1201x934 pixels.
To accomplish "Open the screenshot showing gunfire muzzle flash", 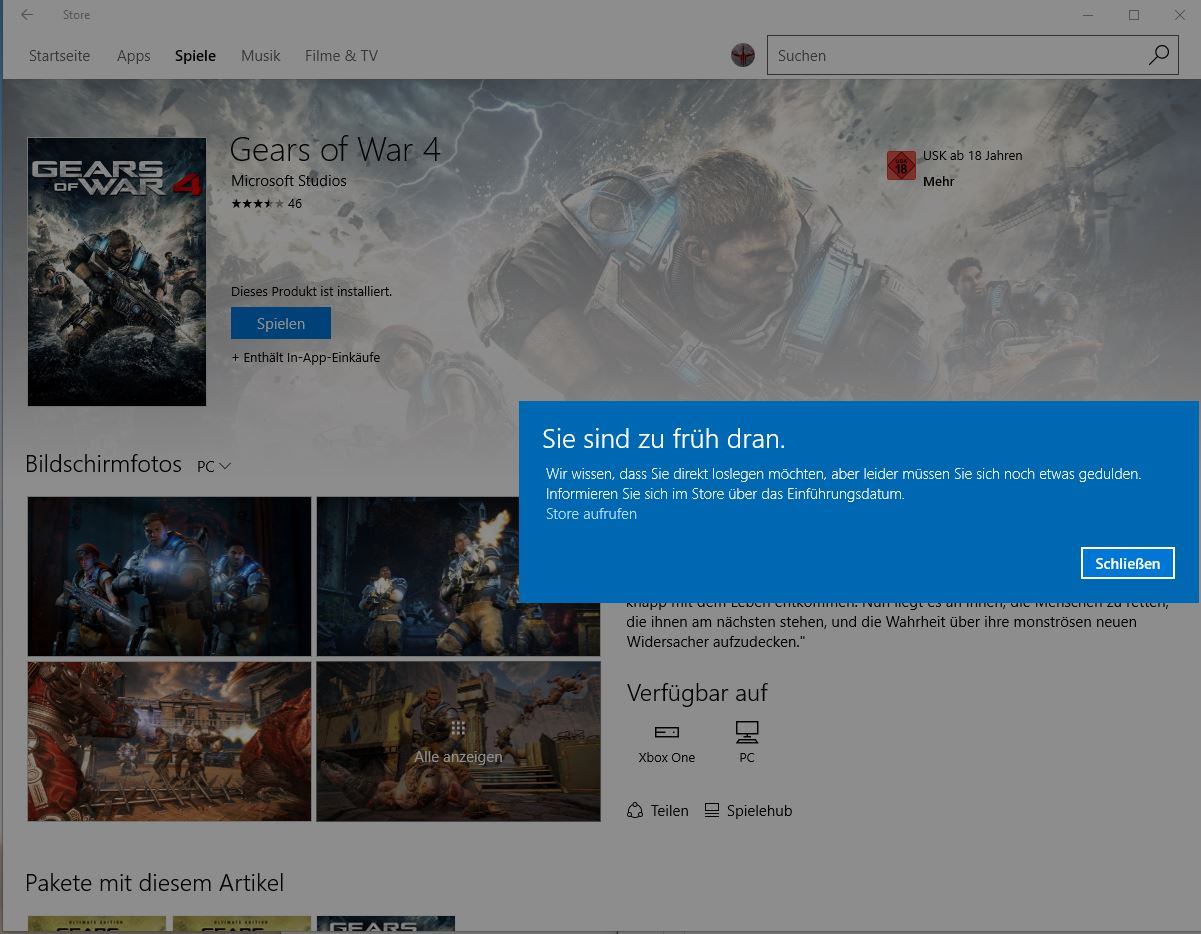I will (458, 576).
